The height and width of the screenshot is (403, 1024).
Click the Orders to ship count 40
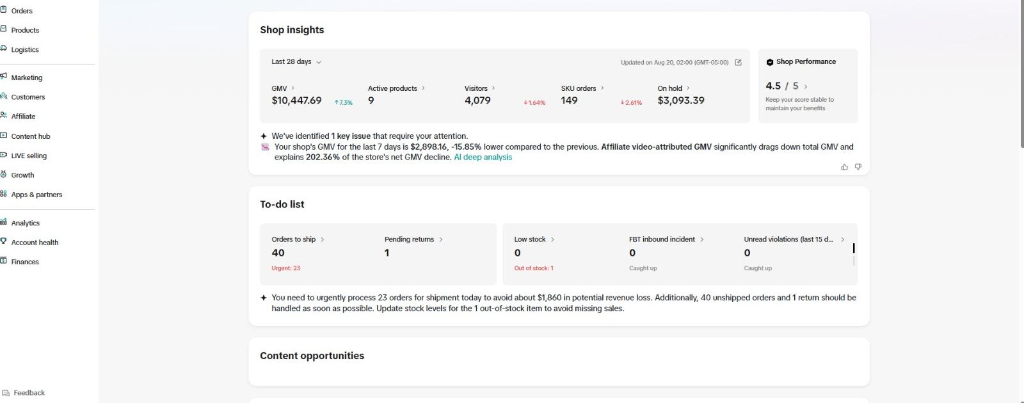coord(278,253)
